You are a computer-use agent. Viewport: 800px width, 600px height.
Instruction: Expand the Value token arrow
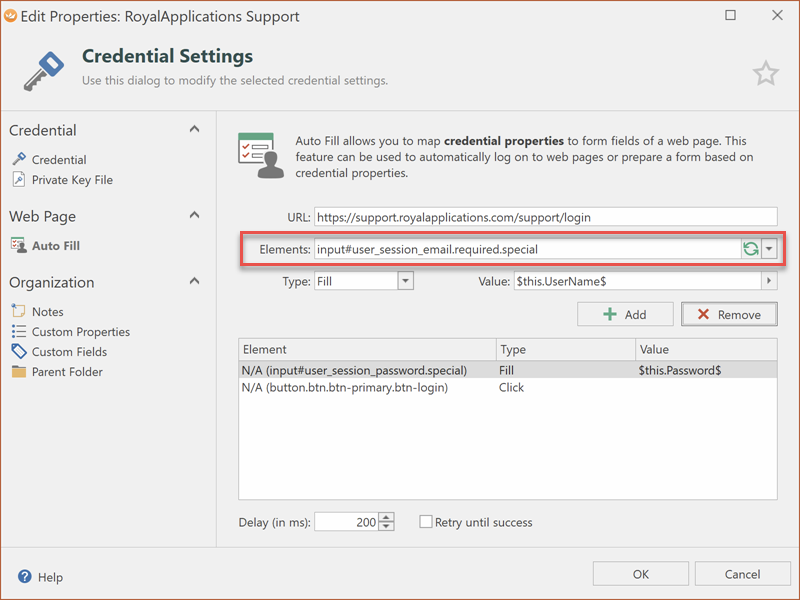[x=769, y=282]
